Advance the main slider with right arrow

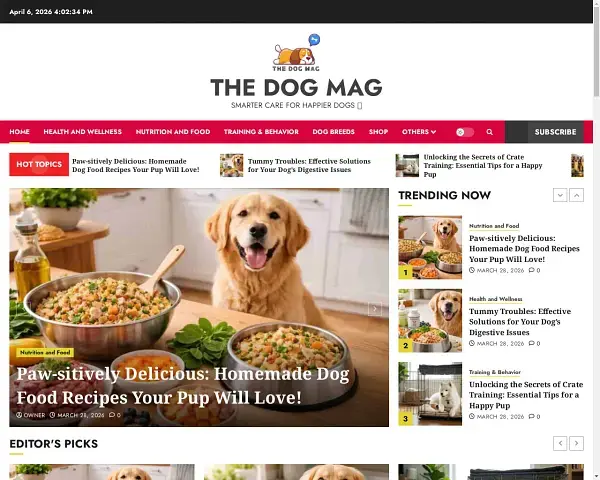click(x=375, y=309)
